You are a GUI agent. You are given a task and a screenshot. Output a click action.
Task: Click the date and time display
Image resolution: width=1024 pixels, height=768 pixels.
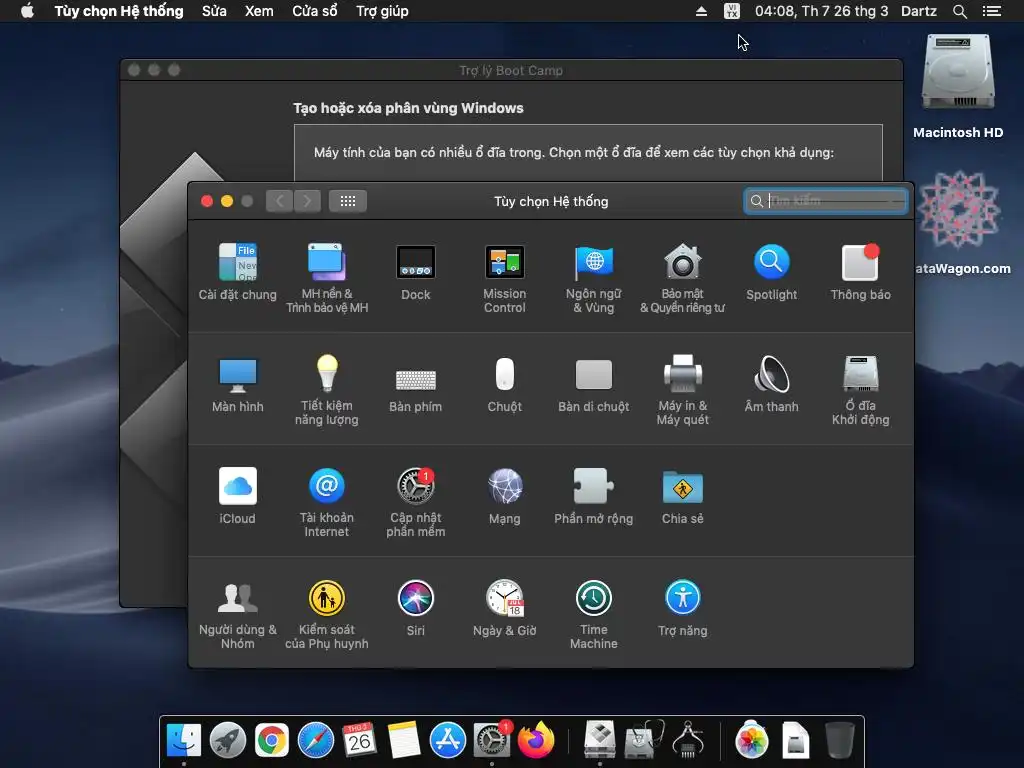pos(822,11)
